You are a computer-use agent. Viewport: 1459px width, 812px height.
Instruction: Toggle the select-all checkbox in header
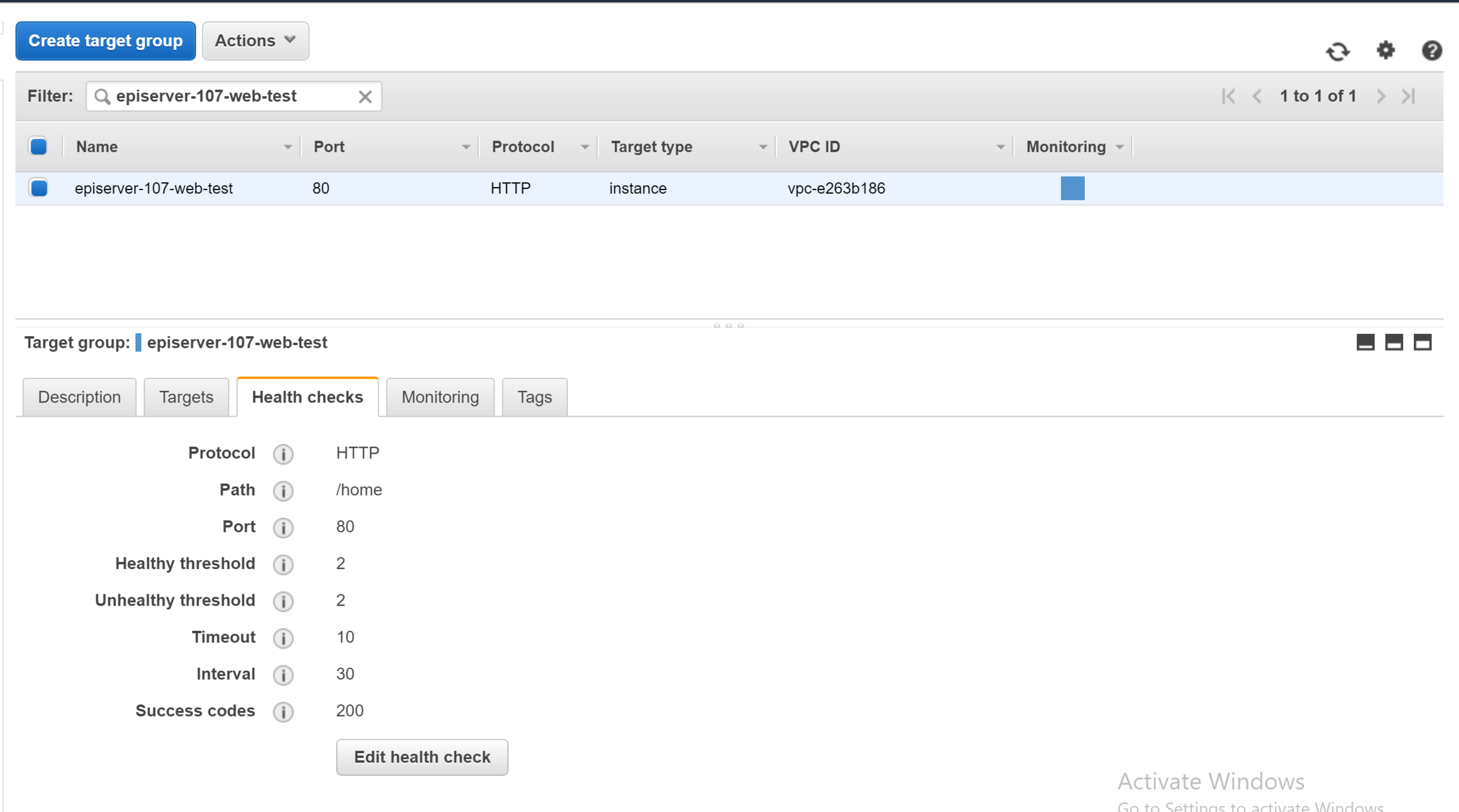point(39,147)
